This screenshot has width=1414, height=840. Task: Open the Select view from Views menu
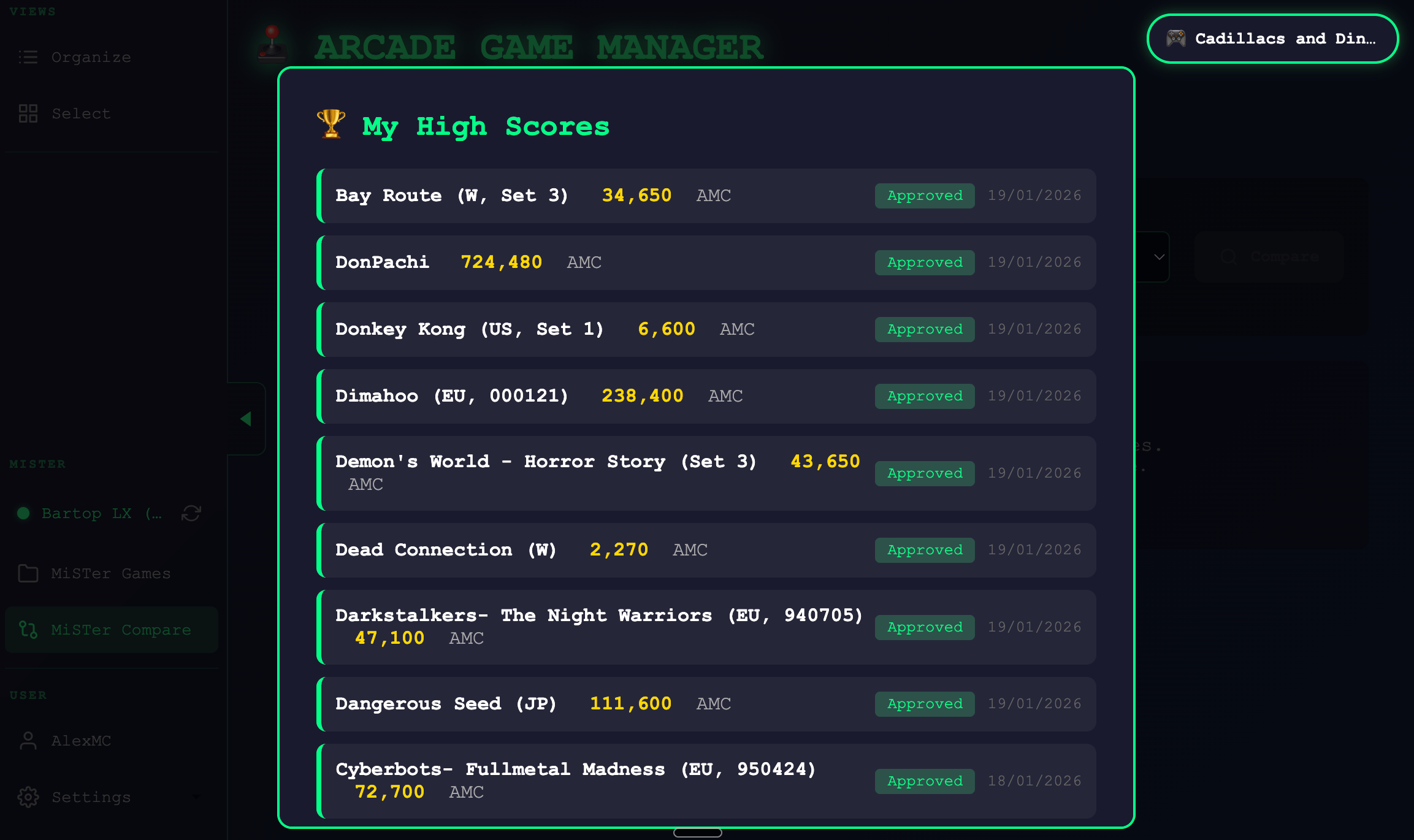tap(80, 113)
